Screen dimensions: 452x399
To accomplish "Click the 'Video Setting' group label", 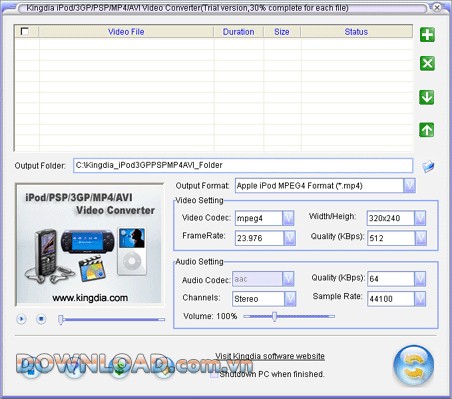I will tap(199, 200).
